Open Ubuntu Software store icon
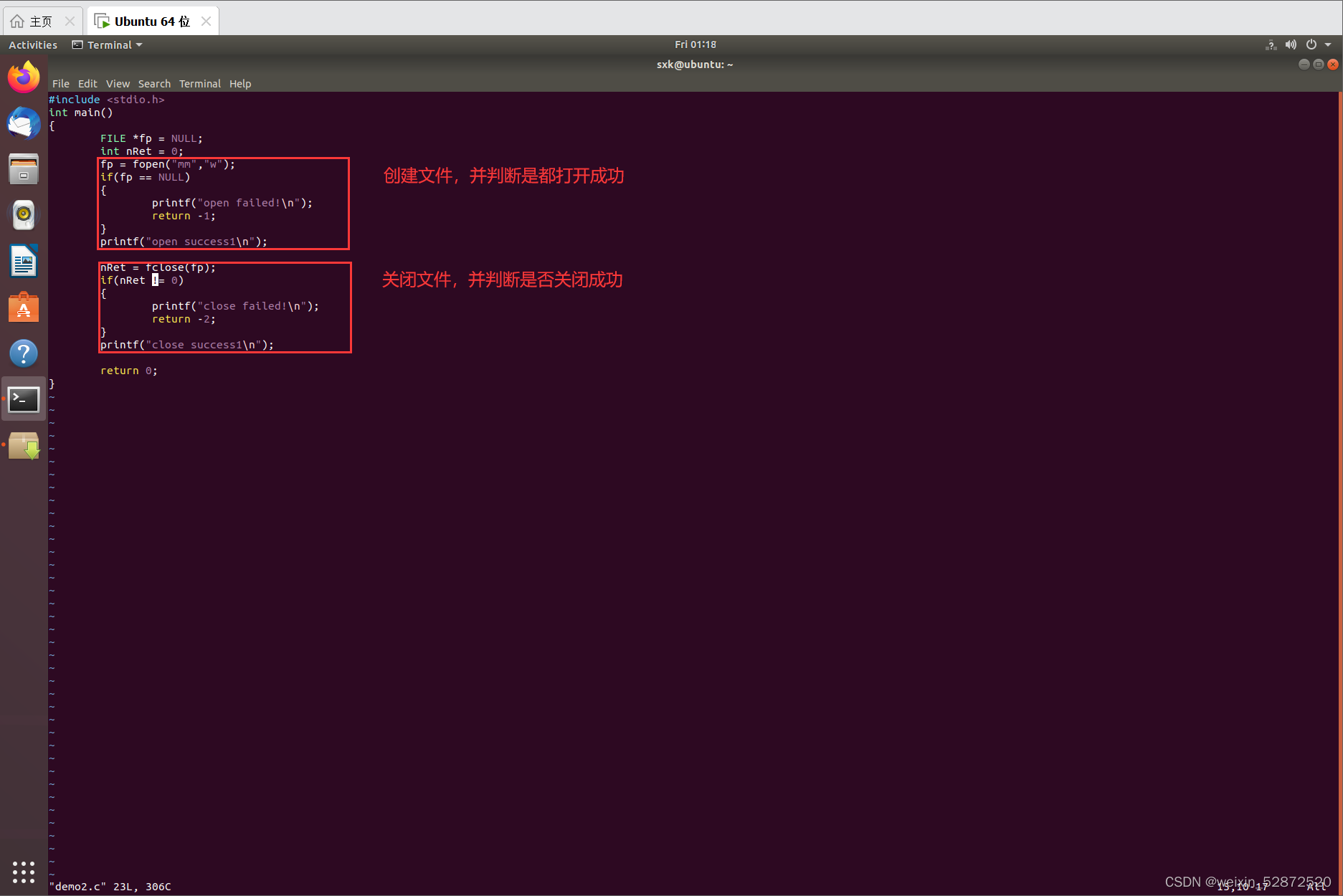This screenshot has width=1343, height=896. 24,308
